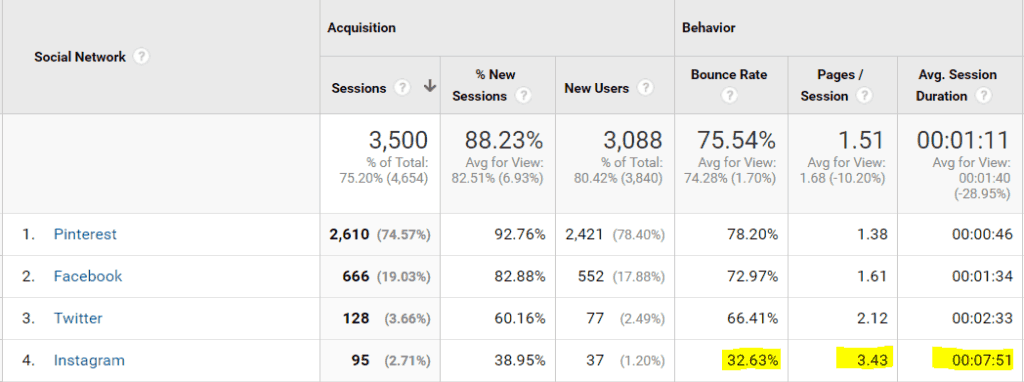Select the Twitter row link

pos(78,319)
